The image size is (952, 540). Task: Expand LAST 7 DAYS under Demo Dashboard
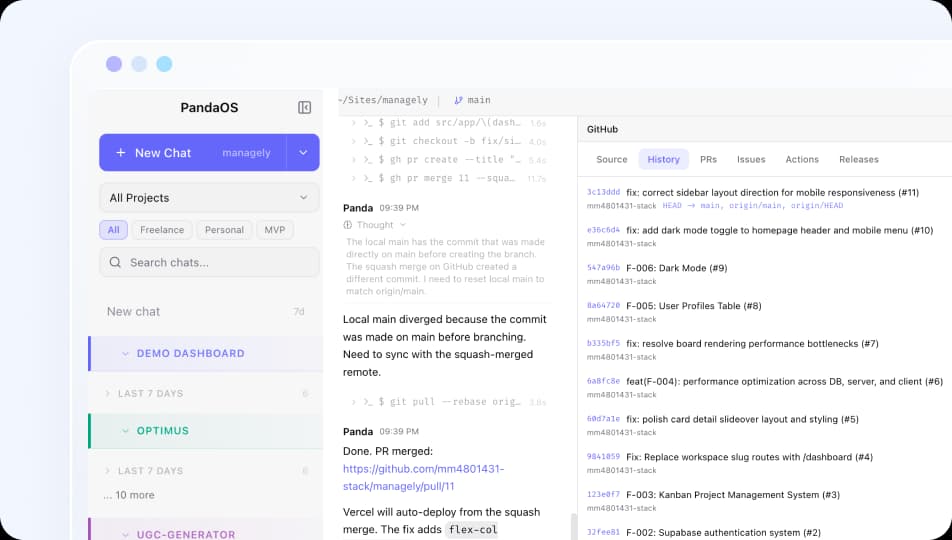pos(205,394)
